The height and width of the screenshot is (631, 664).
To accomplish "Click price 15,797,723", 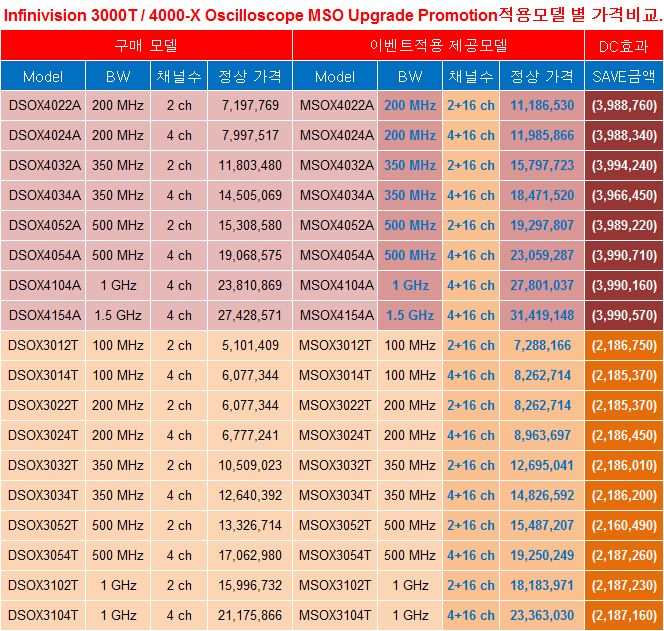I will pyautogui.click(x=542, y=166).
